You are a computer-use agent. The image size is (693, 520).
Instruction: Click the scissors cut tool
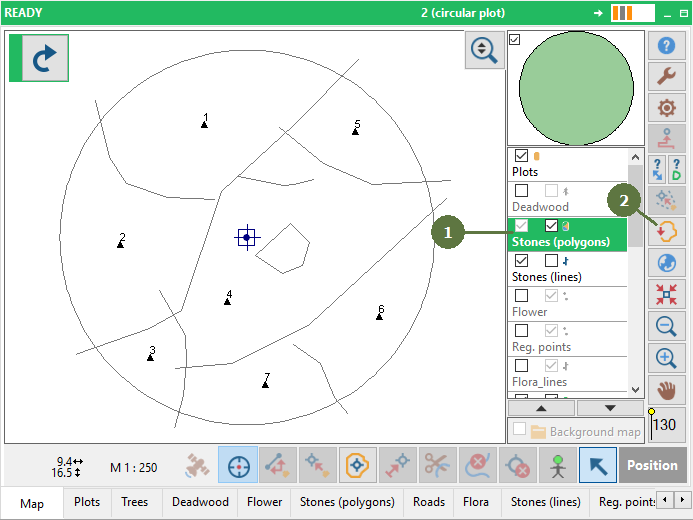pos(438,465)
